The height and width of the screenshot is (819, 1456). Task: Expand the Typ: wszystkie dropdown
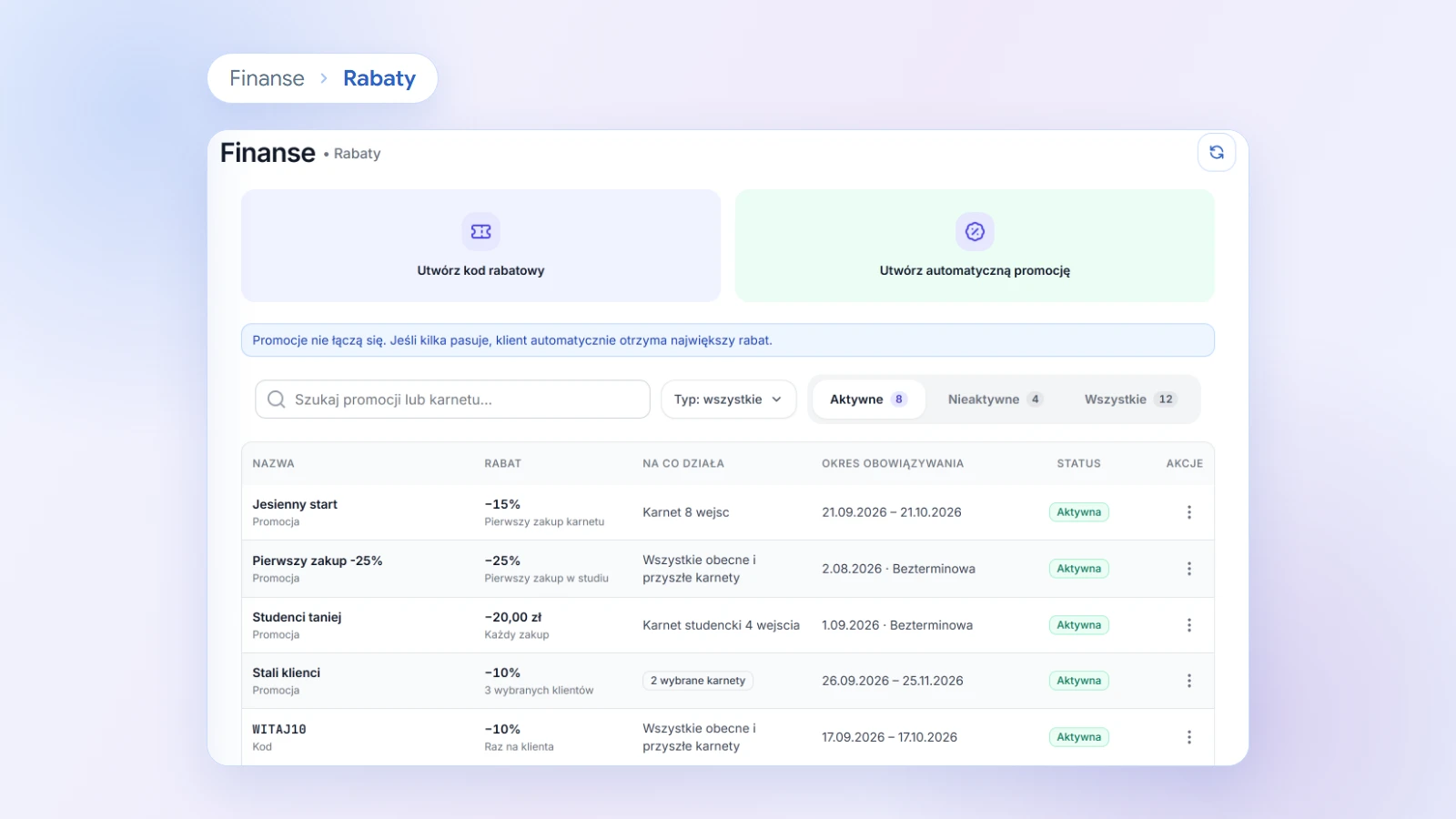pos(728,399)
